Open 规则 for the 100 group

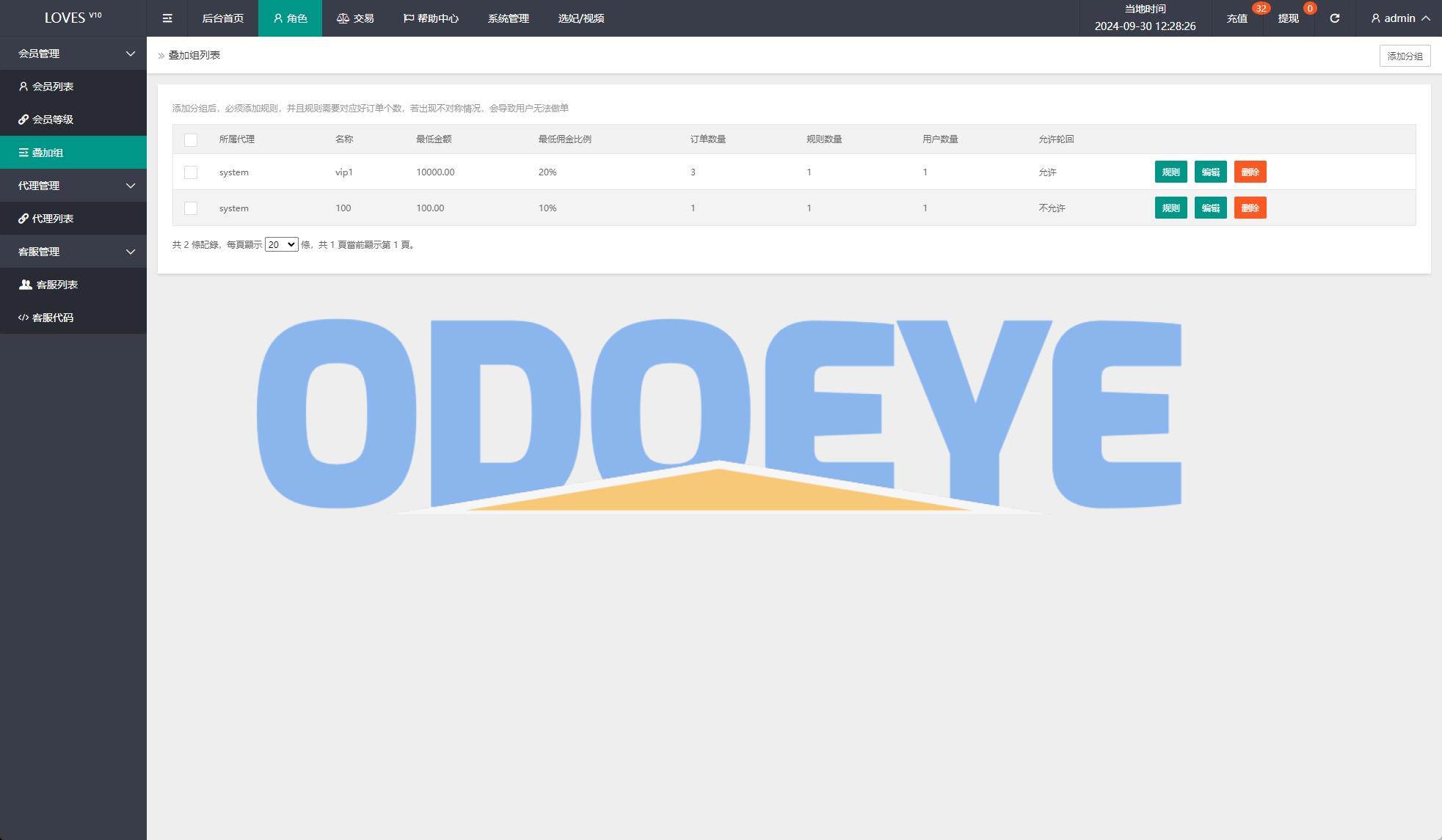pyautogui.click(x=1170, y=208)
